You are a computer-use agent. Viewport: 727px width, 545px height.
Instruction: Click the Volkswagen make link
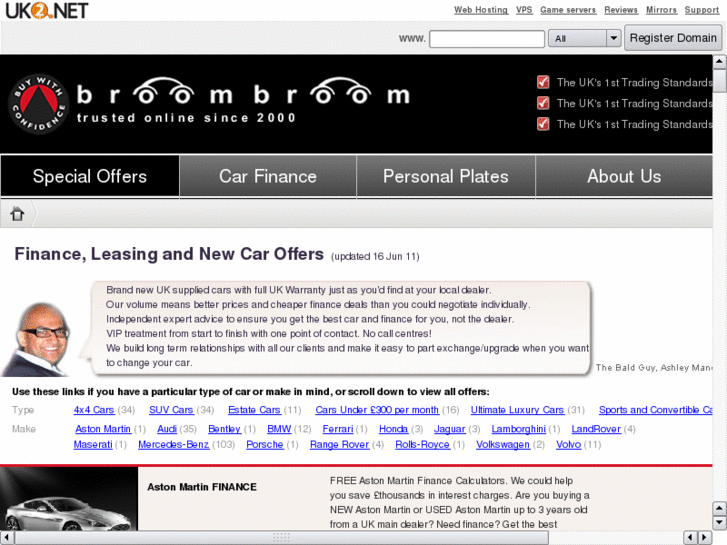point(503,444)
